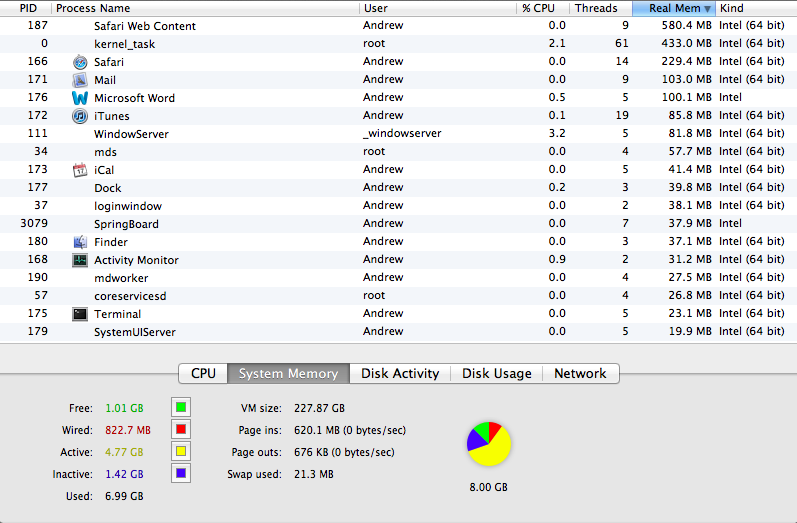Click the _windowserver user cell

point(402,134)
